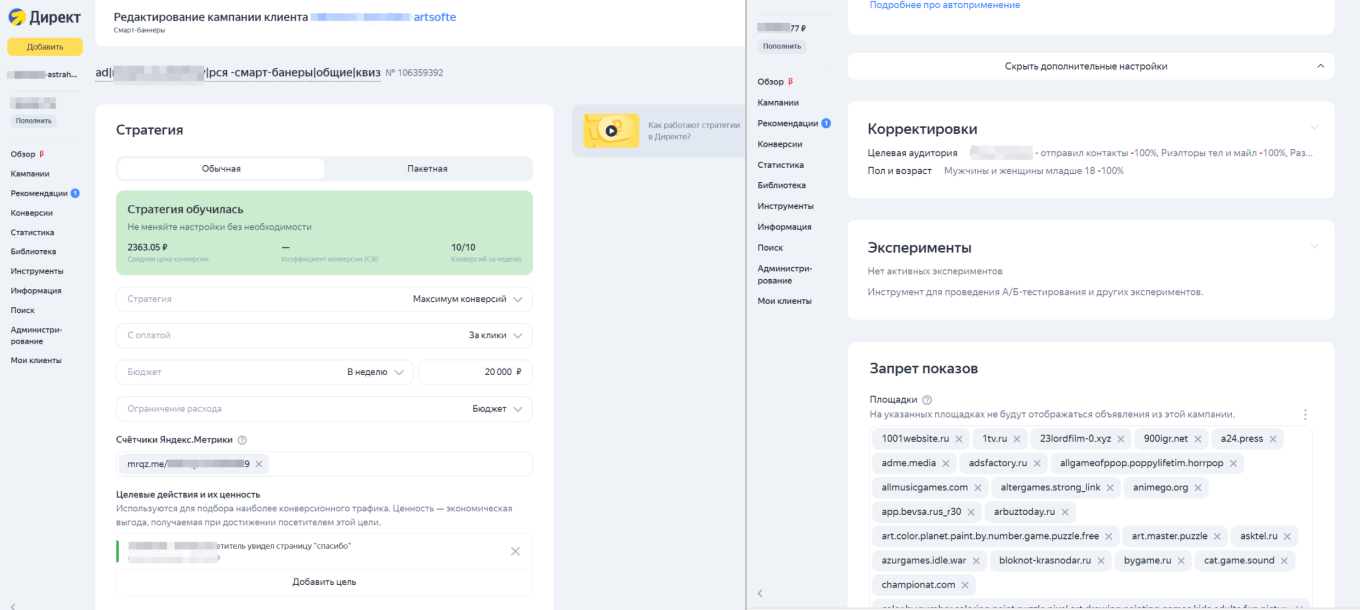
Task: Open the three-dot menu beside Площадки
Action: click(1303, 413)
